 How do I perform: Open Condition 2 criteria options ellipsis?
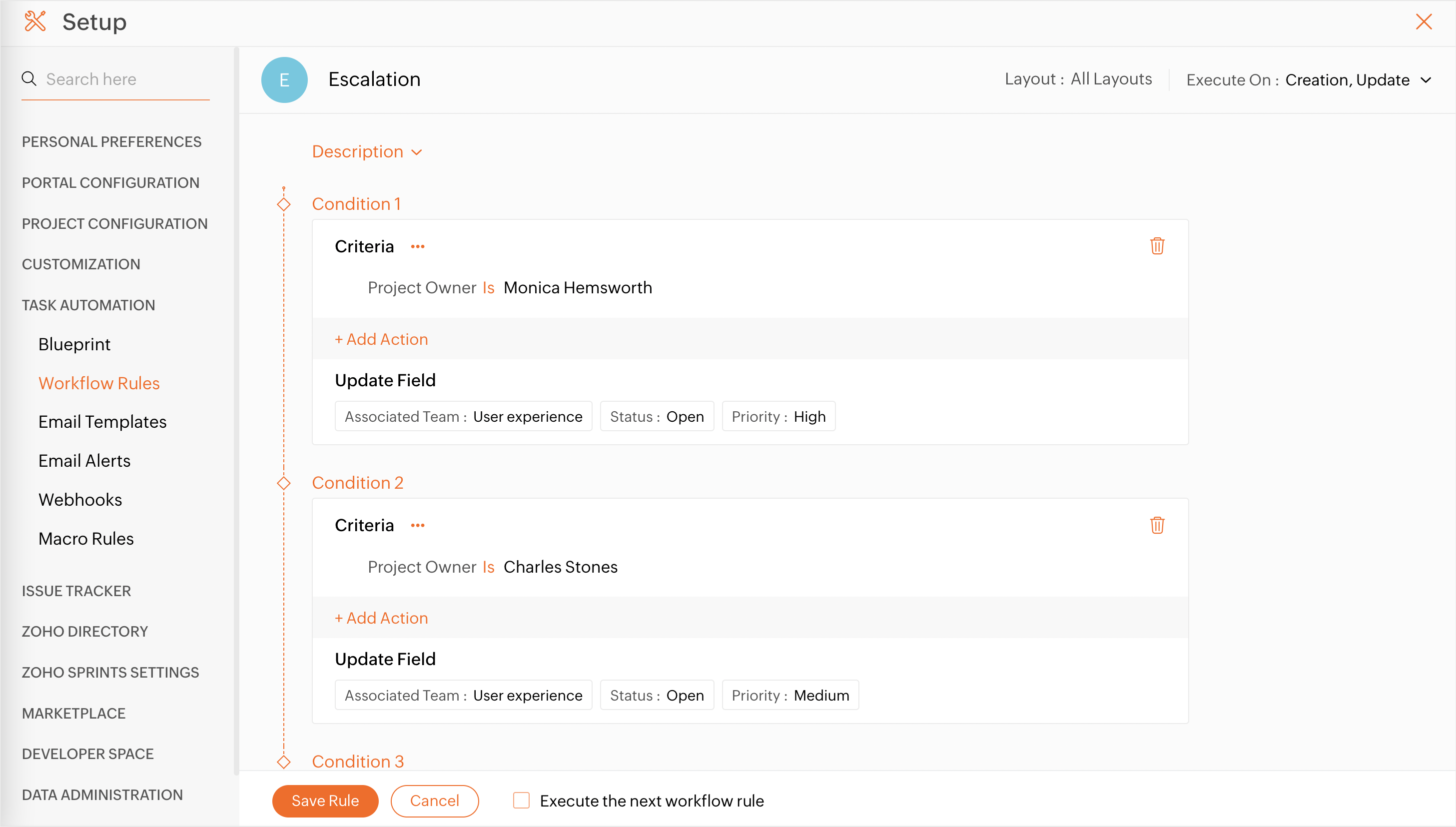[417, 525]
